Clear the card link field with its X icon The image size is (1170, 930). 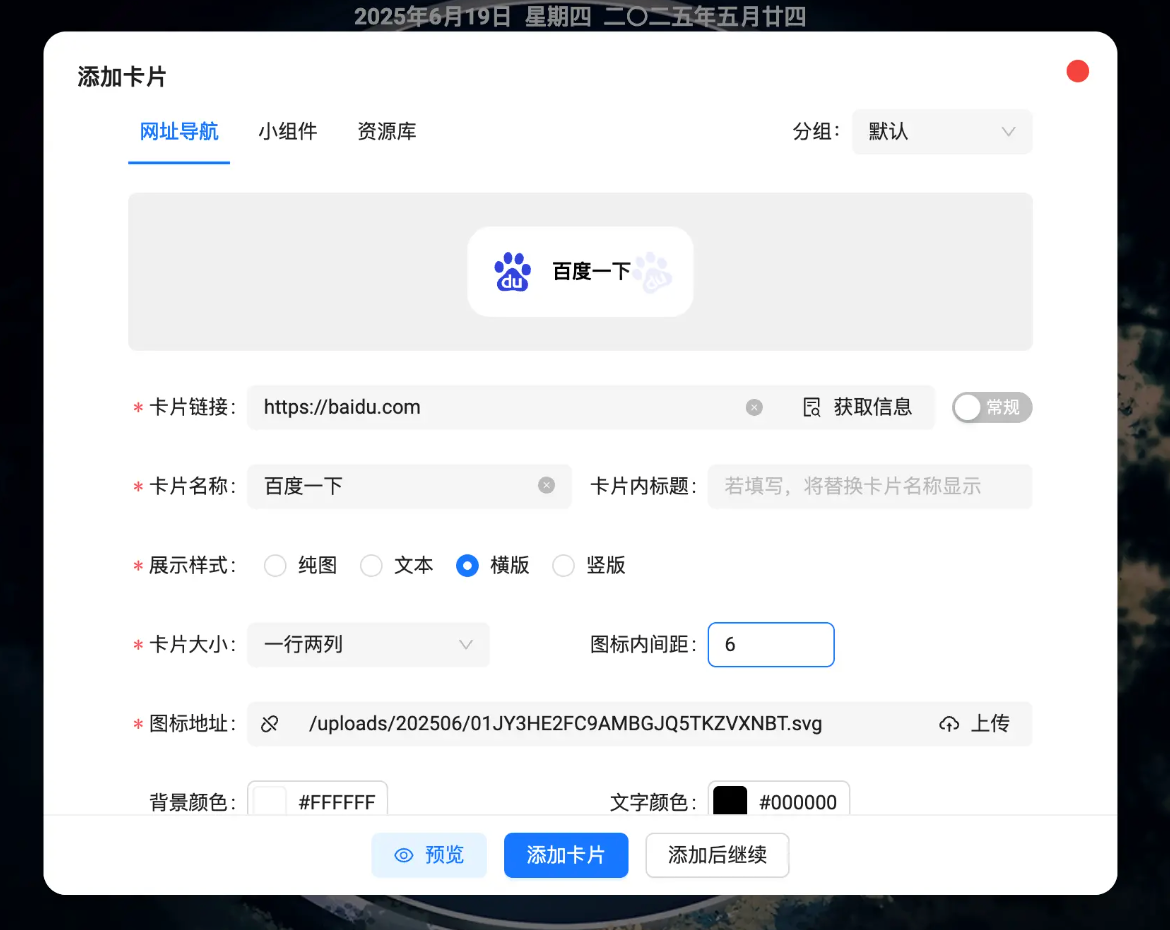(x=754, y=407)
